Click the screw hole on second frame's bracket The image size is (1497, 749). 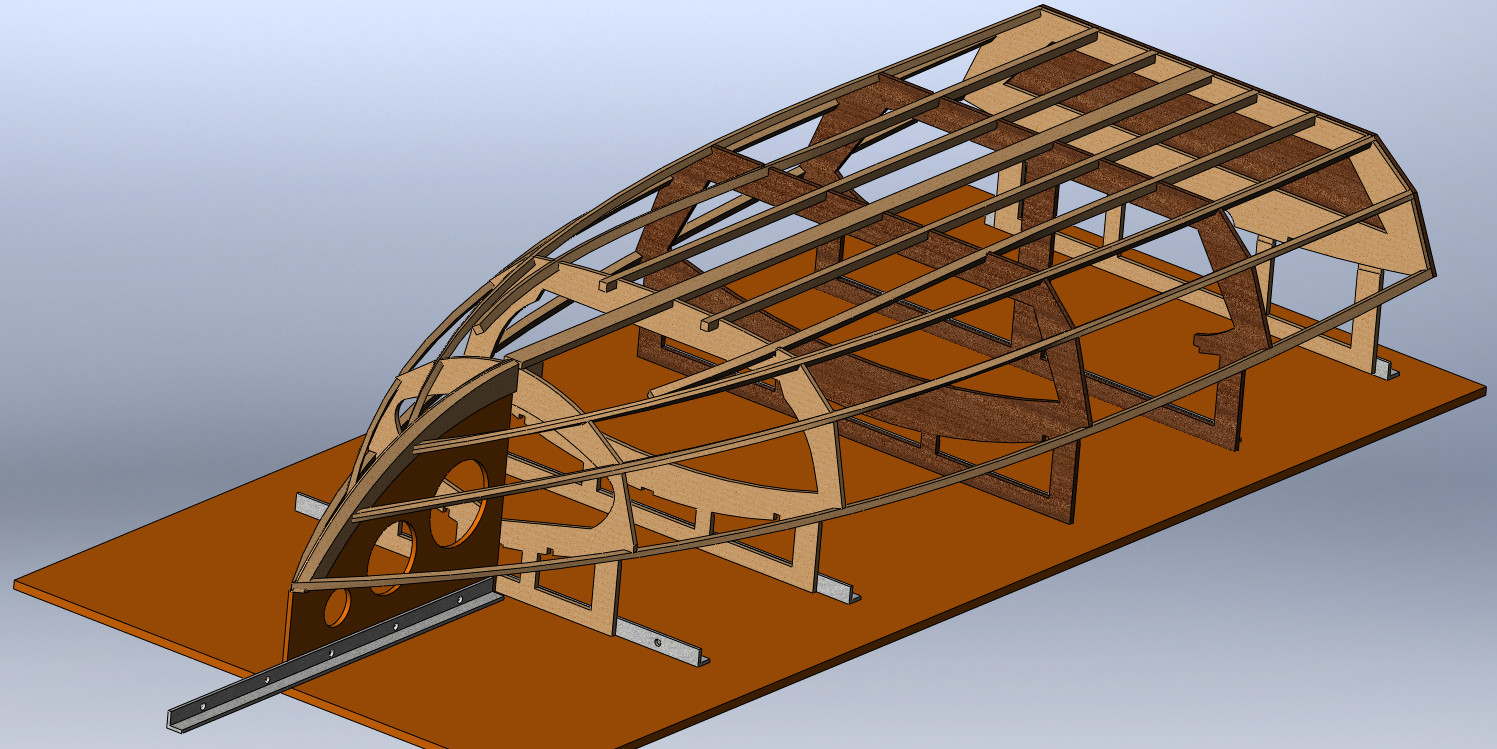point(657,642)
